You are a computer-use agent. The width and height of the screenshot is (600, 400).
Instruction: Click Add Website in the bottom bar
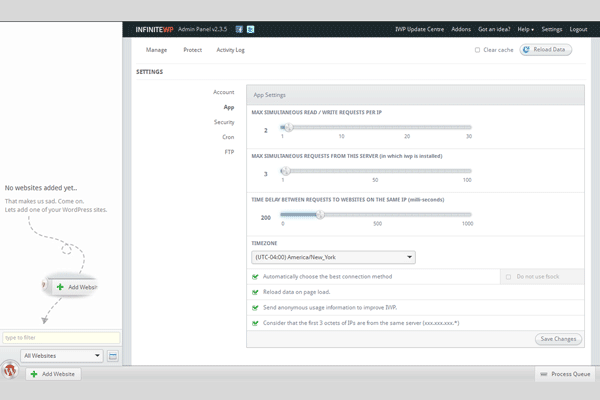53,374
